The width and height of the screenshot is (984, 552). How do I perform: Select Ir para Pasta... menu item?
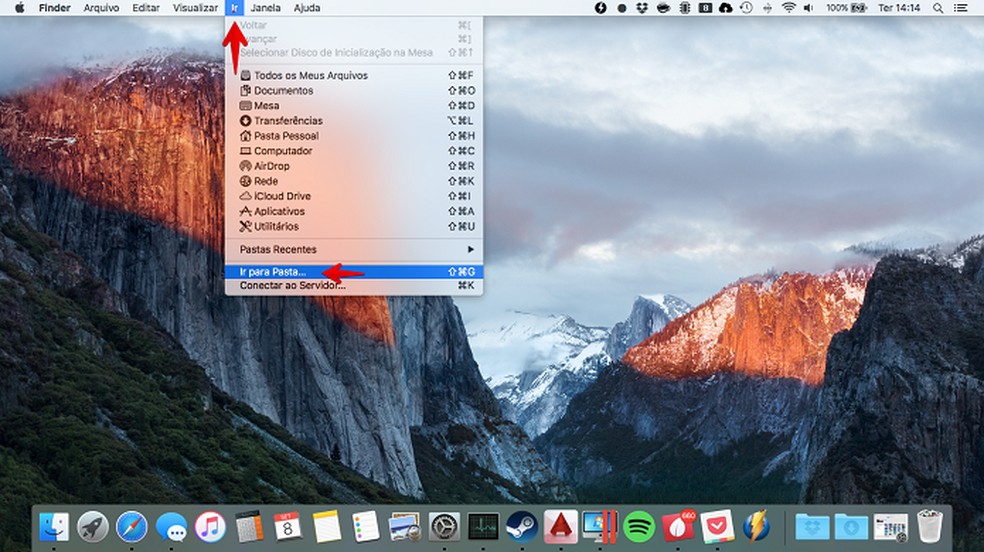[x=354, y=272]
